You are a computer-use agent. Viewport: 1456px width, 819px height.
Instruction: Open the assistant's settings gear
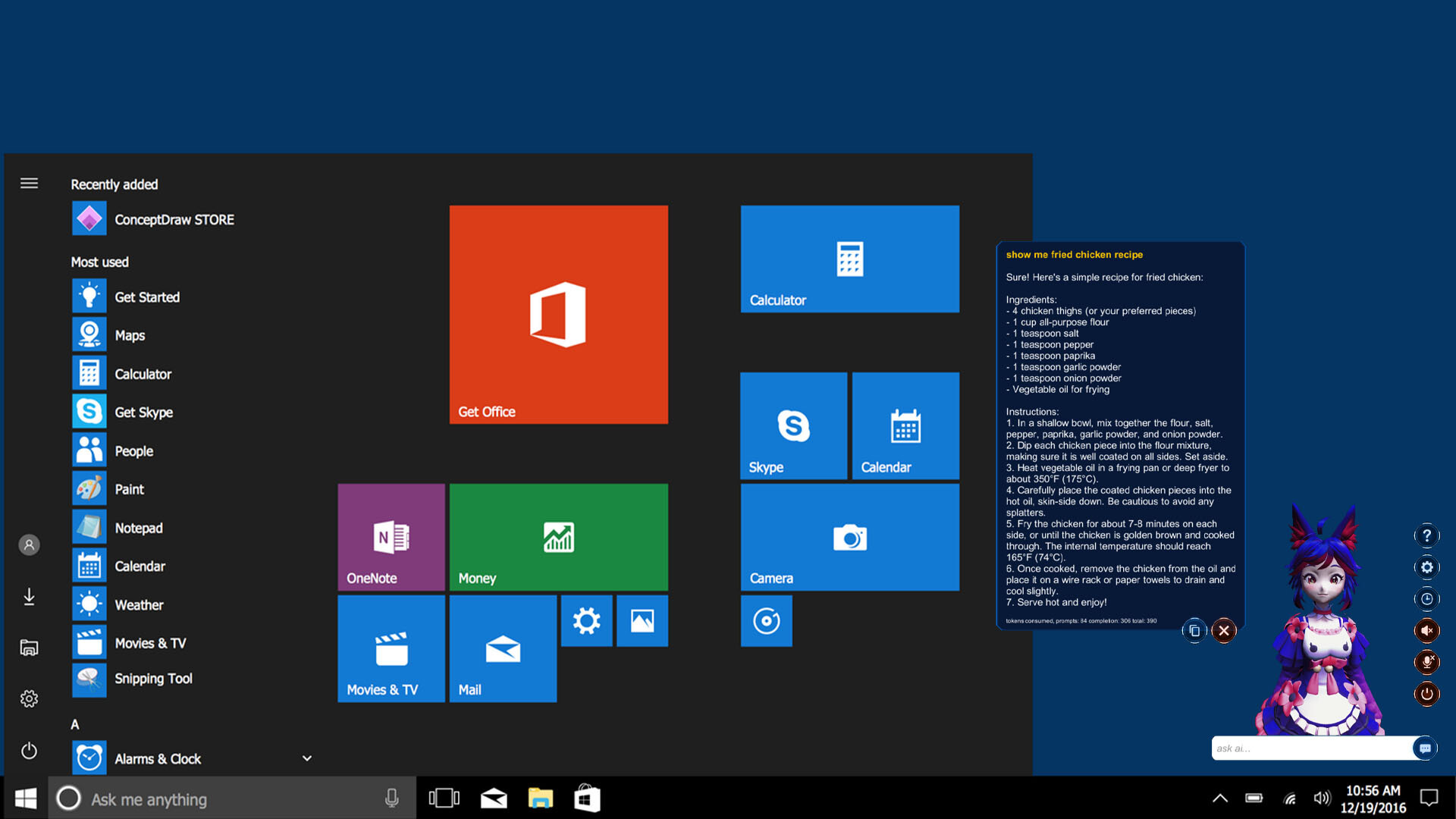point(1427,566)
